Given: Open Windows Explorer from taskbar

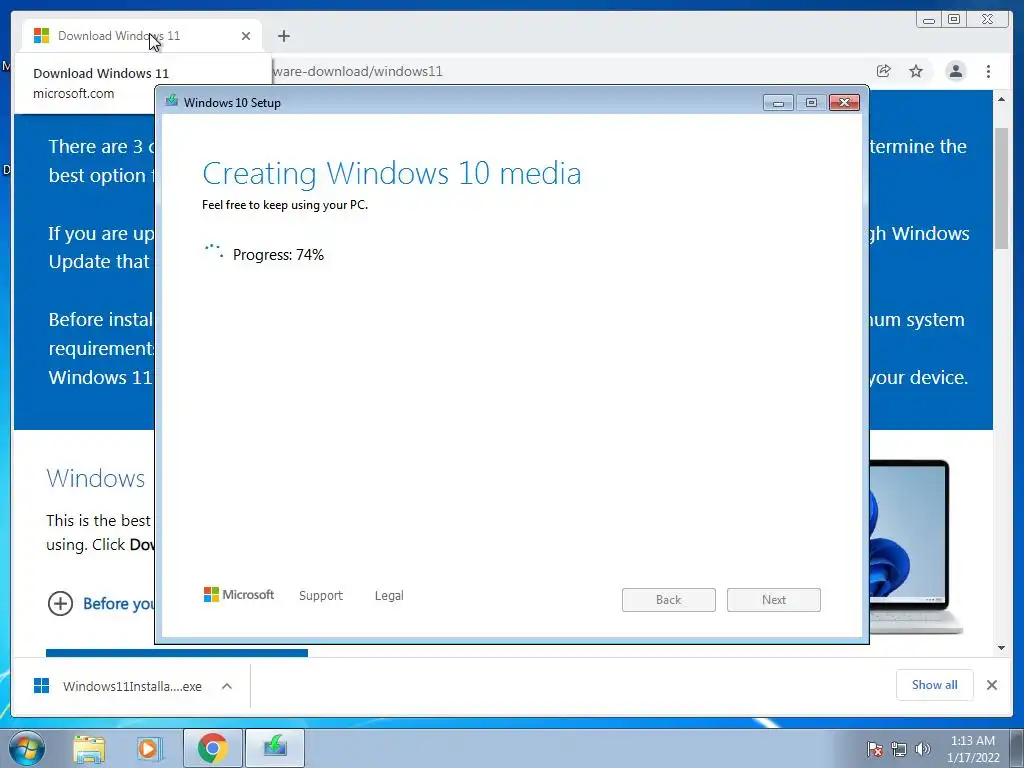Looking at the screenshot, I should (x=89, y=749).
